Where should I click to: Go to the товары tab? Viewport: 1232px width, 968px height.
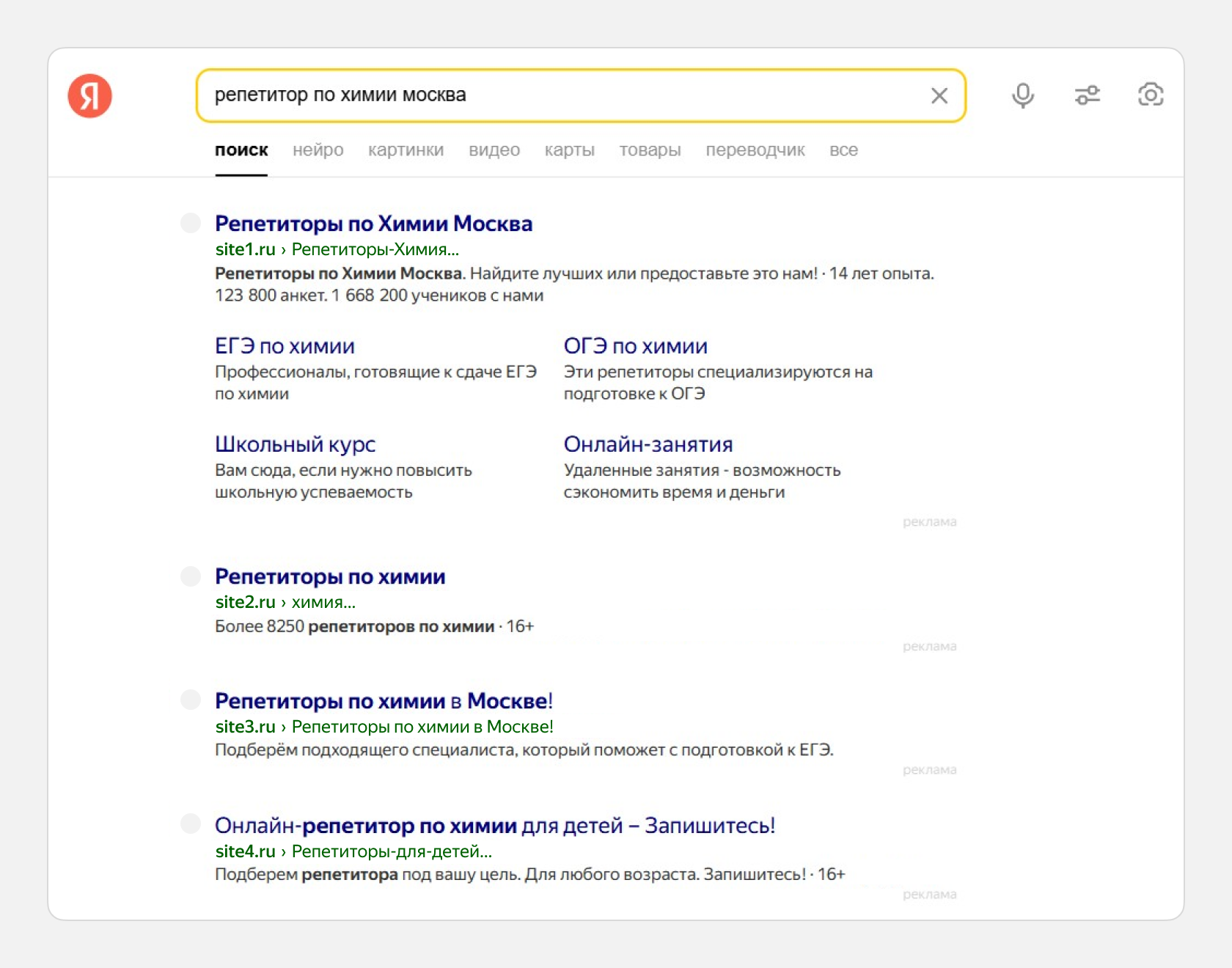click(650, 150)
